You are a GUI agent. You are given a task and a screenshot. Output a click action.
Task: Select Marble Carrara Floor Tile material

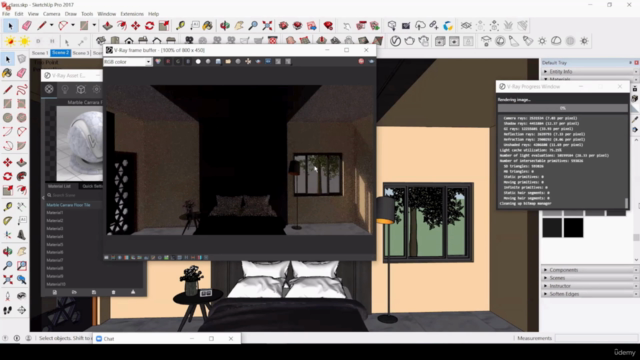point(69,205)
